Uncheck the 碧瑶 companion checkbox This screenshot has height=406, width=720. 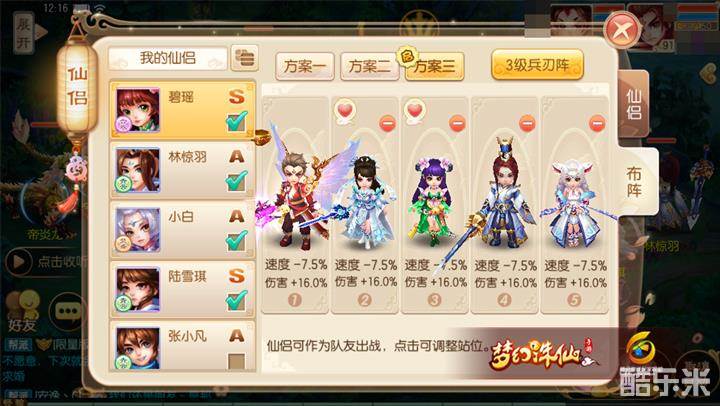(236, 122)
